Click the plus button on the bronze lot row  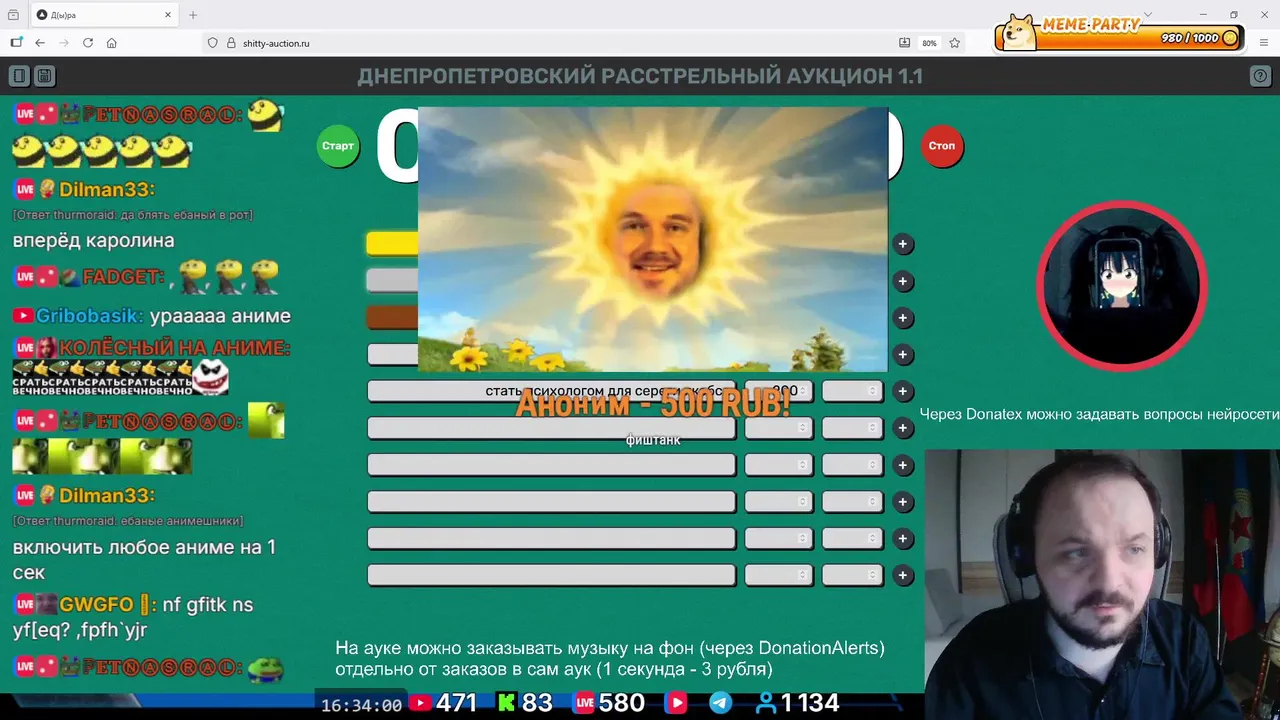903,318
